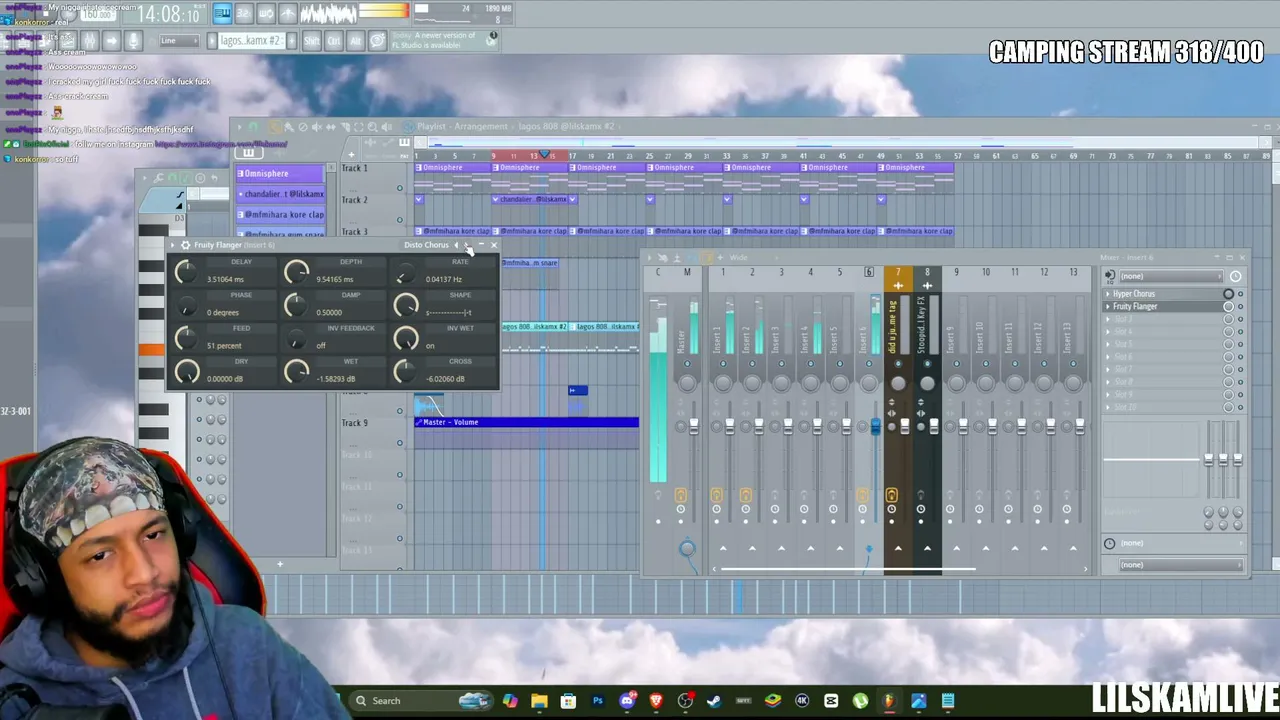Expand the Hyper Chorus slot arrow
This screenshot has height=720, width=1280.
1107,294
